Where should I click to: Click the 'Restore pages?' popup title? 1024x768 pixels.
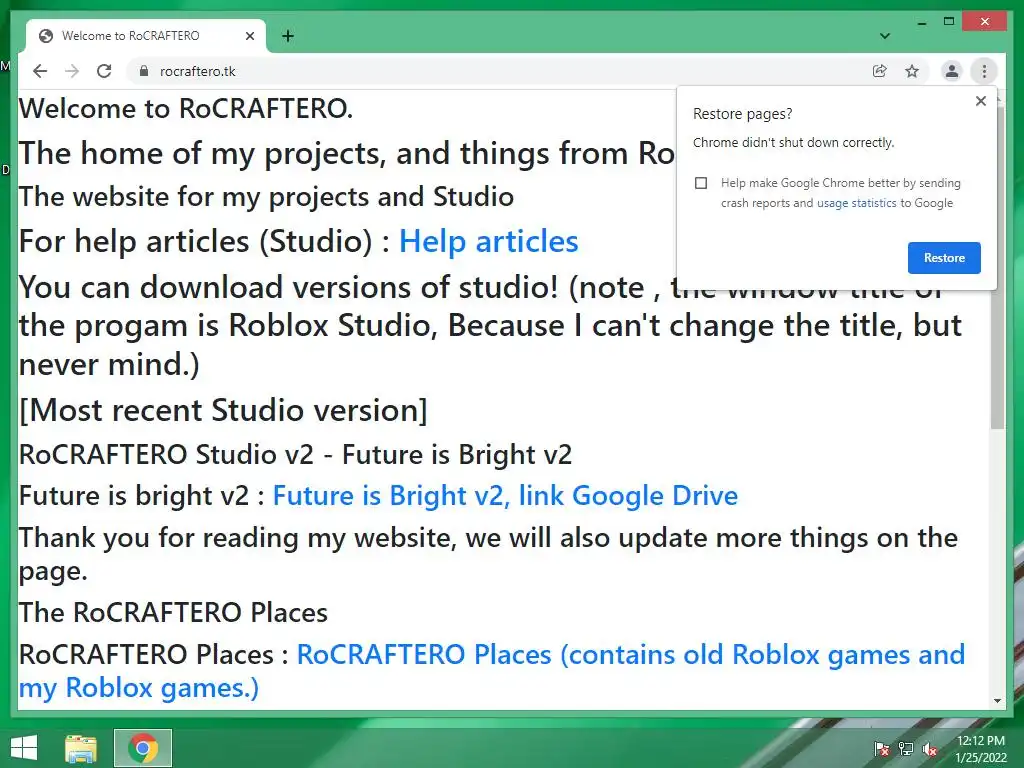tap(743, 114)
